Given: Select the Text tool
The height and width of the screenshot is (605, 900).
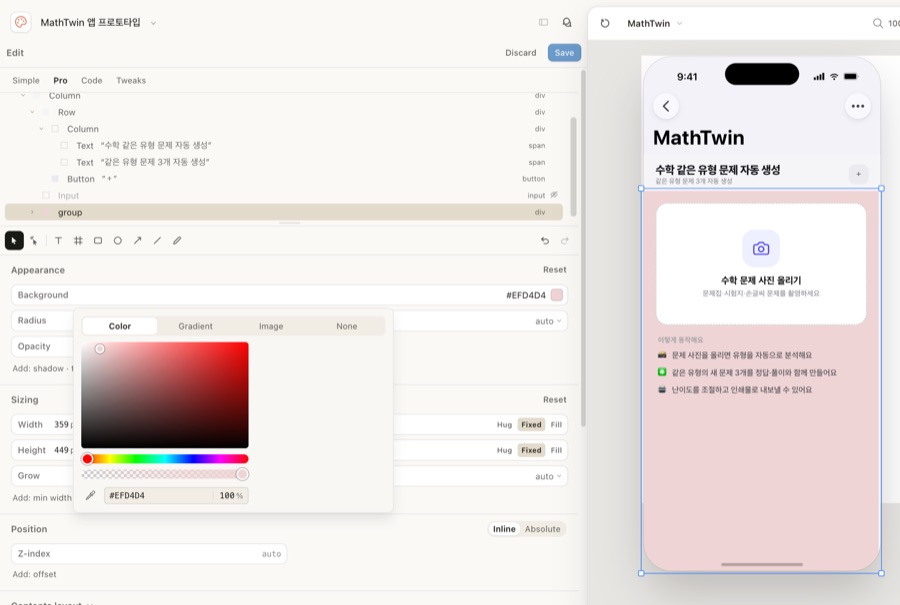Looking at the screenshot, I should coord(59,241).
